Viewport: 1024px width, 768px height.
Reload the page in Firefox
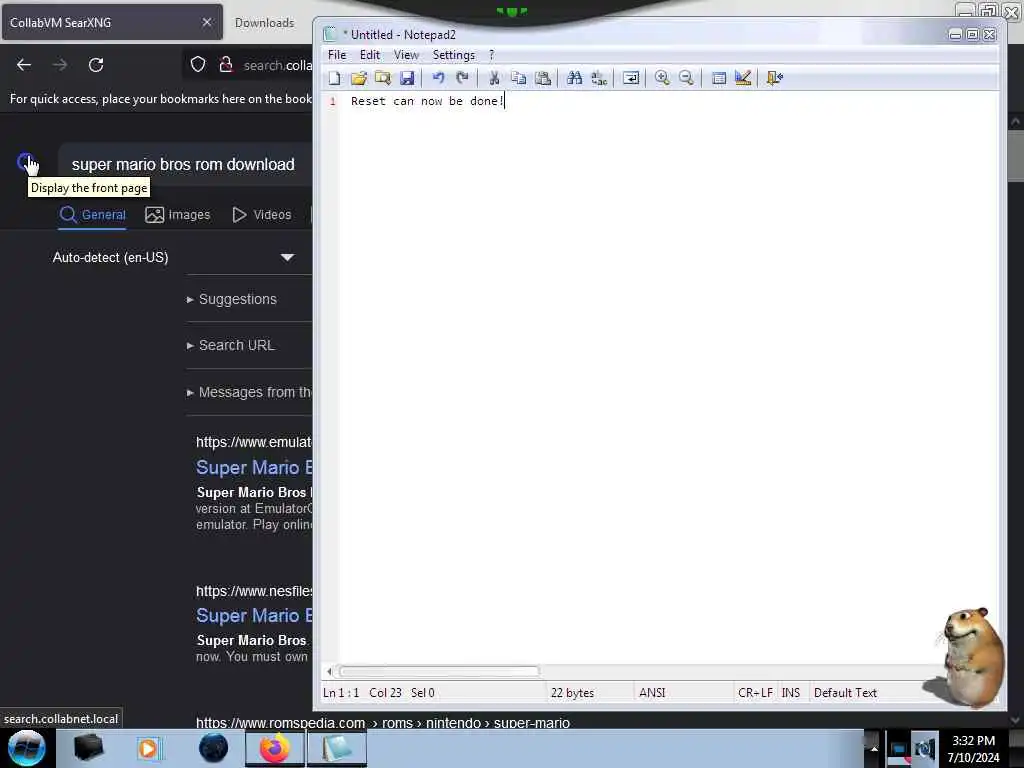(96, 65)
